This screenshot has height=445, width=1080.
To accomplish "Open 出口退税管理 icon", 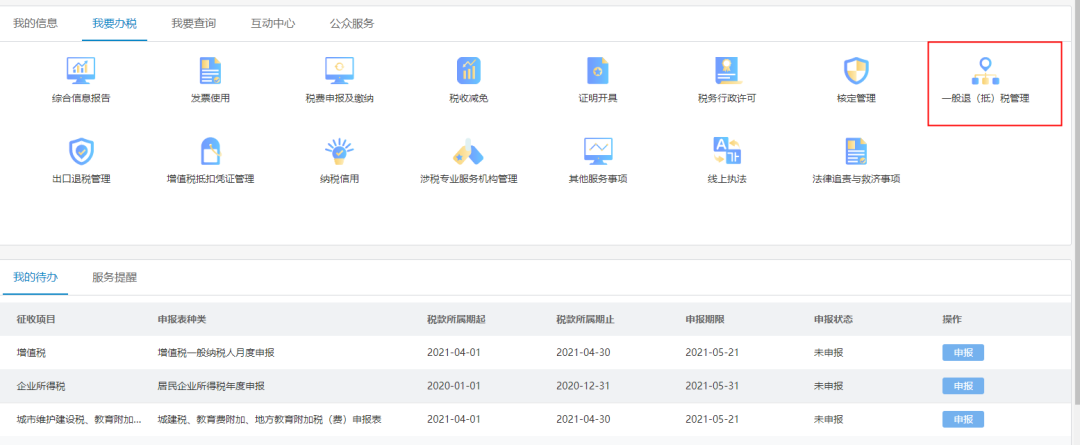I will tap(81, 152).
